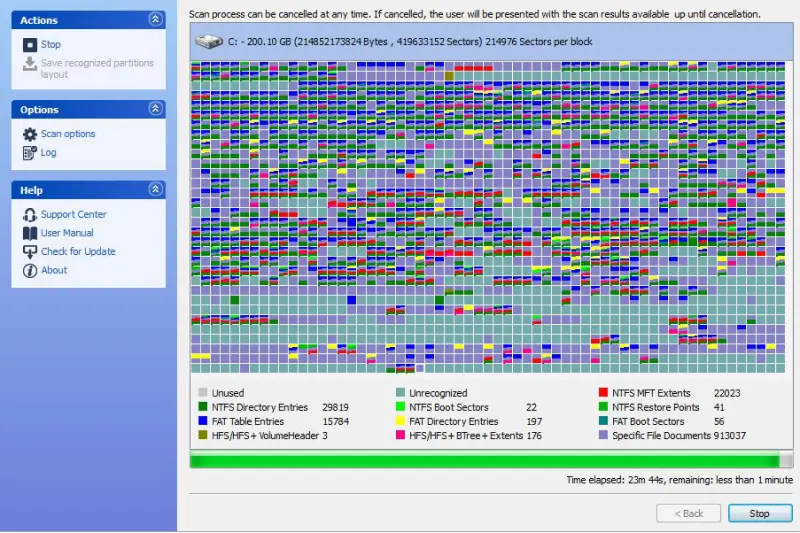This screenshot has width=800, height=533.
Task: Open the Log link
Action: pos(48,153)
